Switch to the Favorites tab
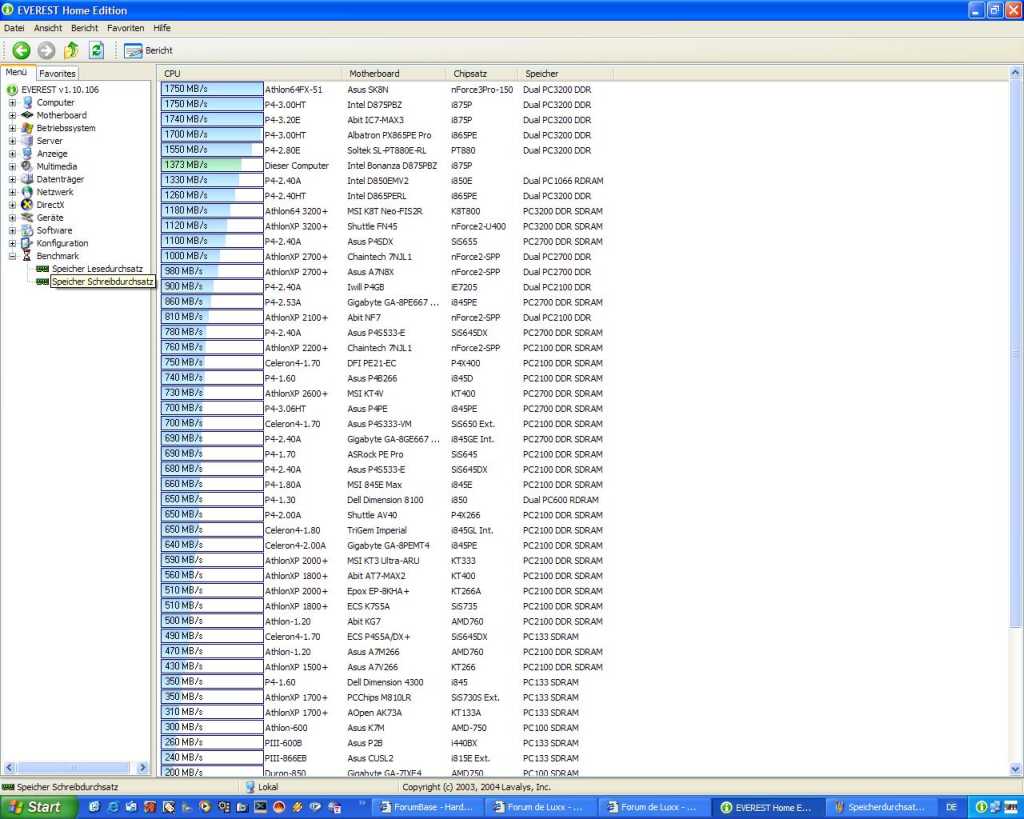The height and width of the screenshot is (819, 1024). pos(57,74)
